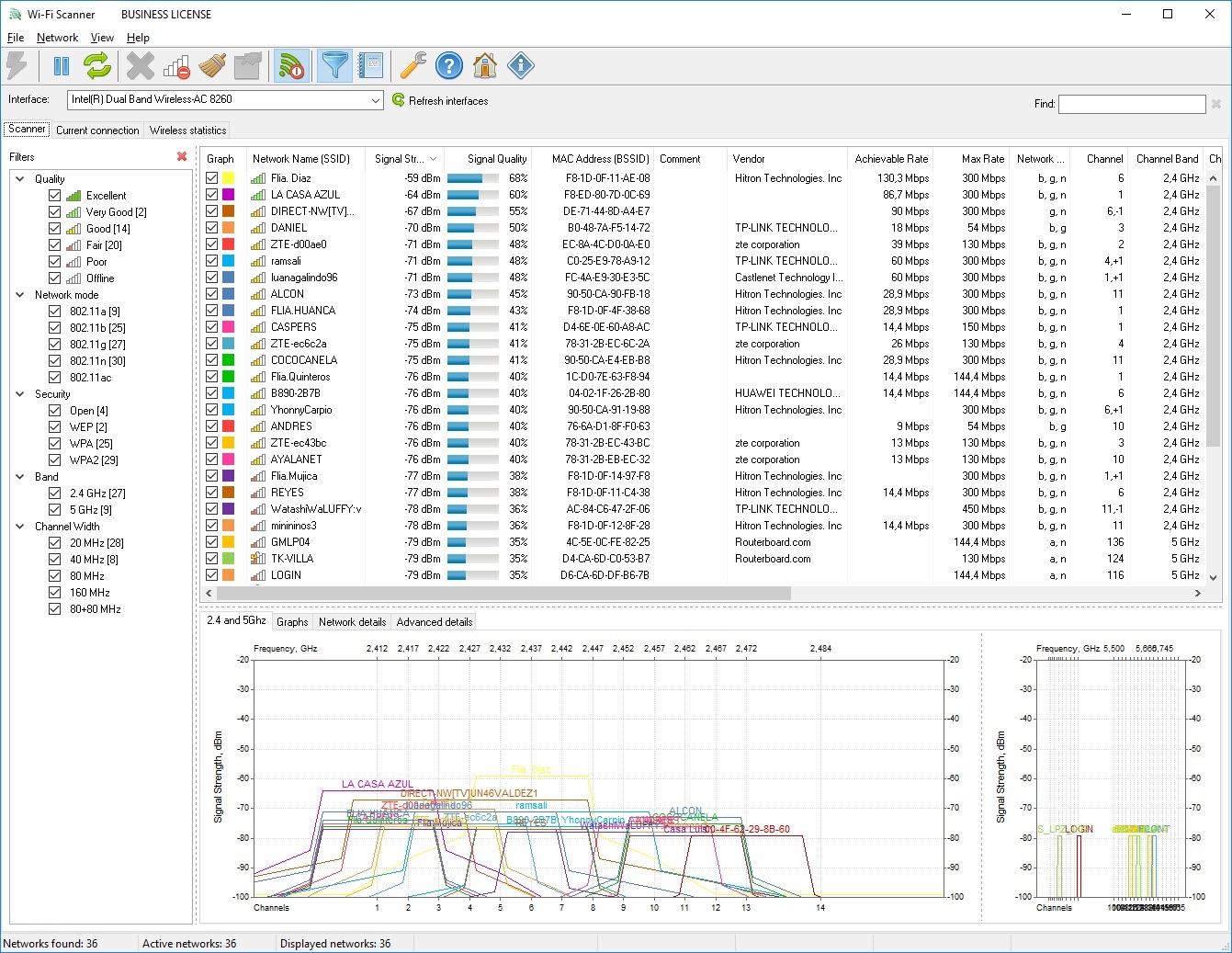Uncheck the graph checkbox for LA CASA AZUL

[x=212, y=195]
